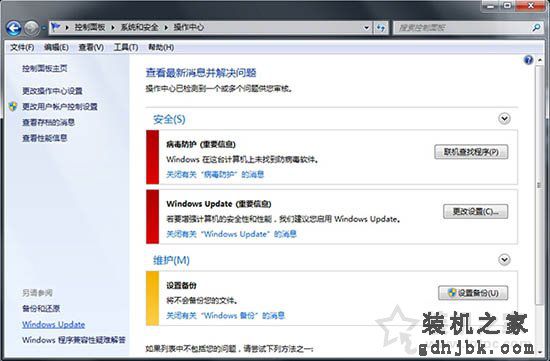Click the 安全(S) section heading
The height and width of the screenshot is (361, 550).
tap(169, 119)
